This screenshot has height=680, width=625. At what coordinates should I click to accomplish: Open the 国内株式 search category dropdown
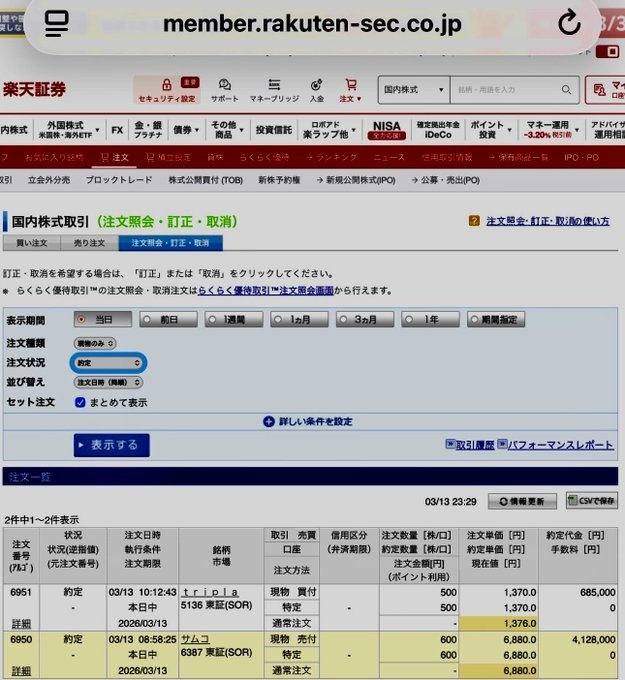click(414, 90)
